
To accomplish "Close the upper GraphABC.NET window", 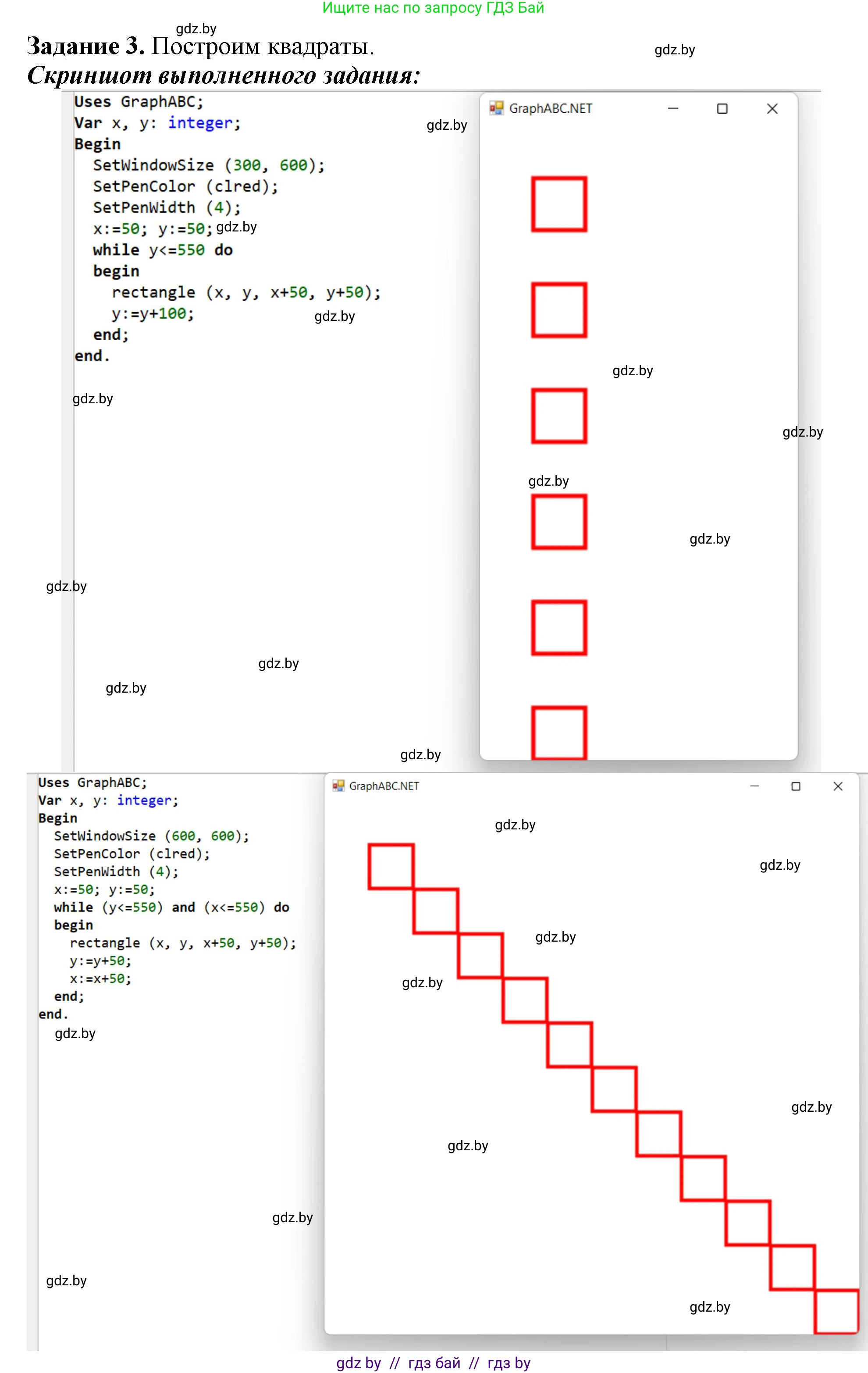I will 772,108.
